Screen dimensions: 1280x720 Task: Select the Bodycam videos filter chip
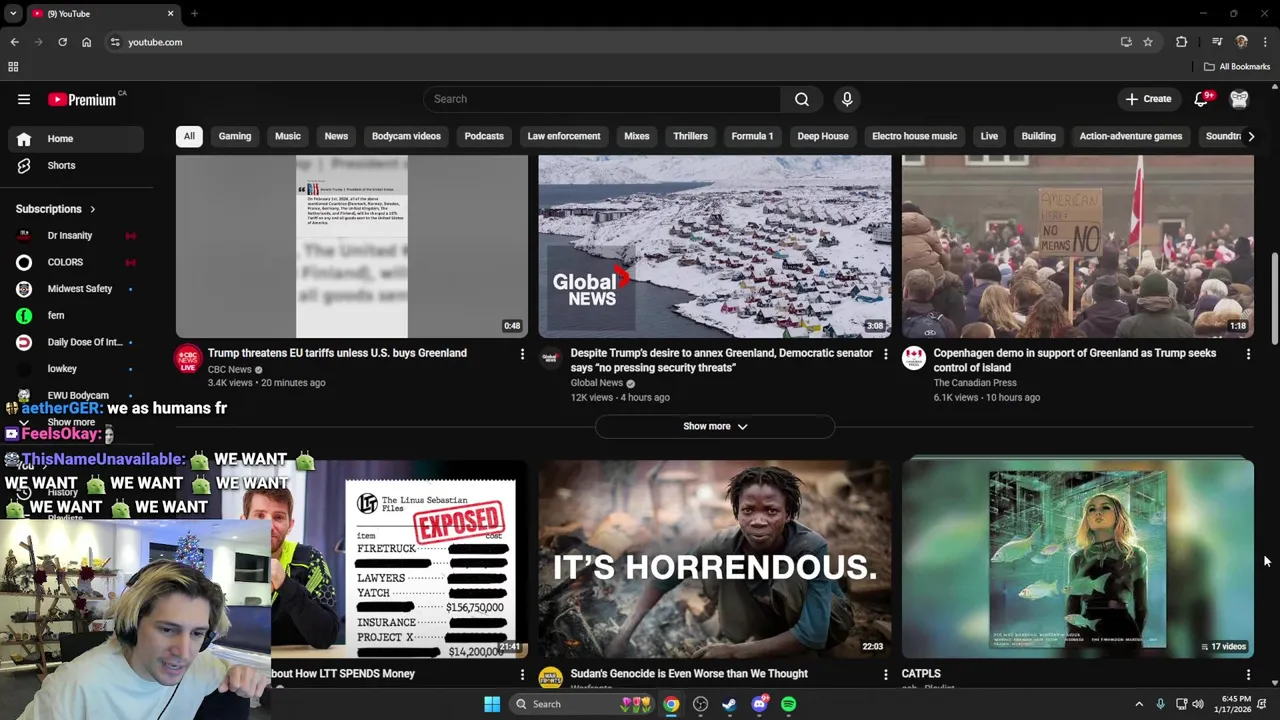406,136
